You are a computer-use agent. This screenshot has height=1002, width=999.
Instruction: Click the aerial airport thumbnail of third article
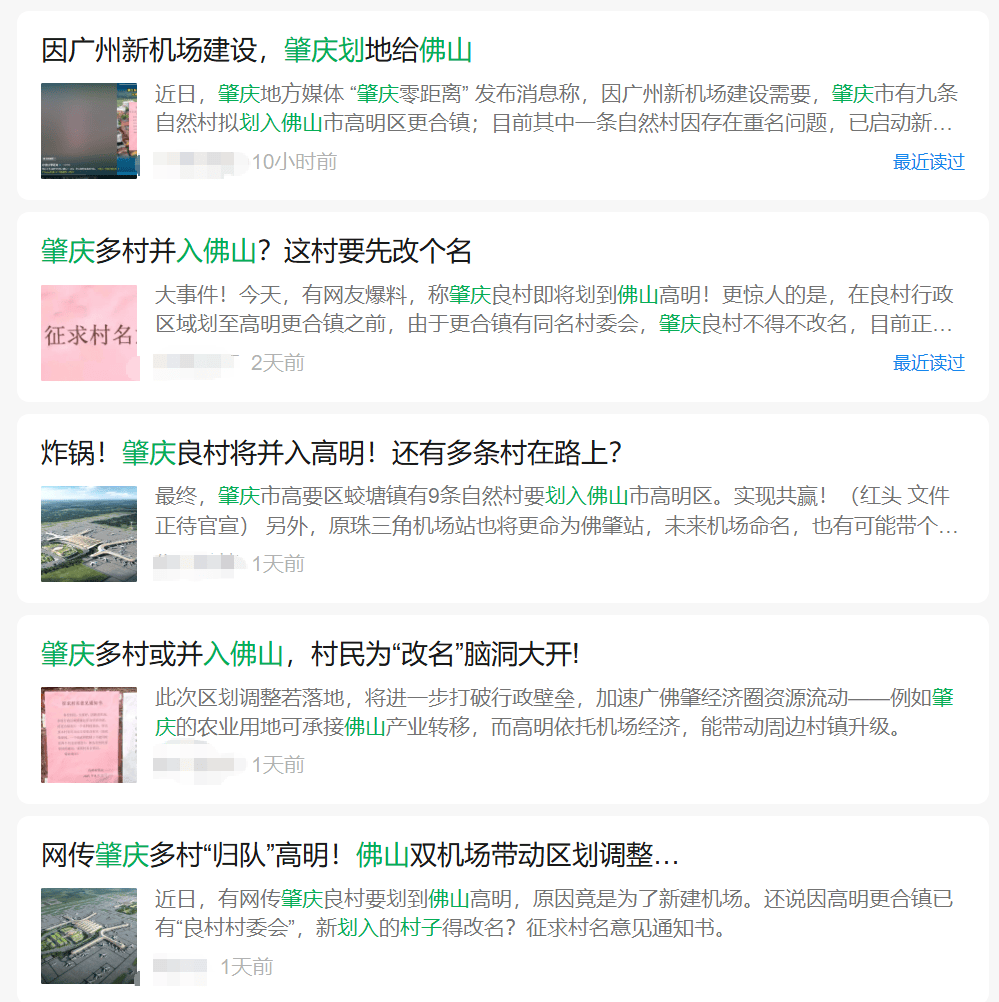pyautogui.click(x=89, y=536)
